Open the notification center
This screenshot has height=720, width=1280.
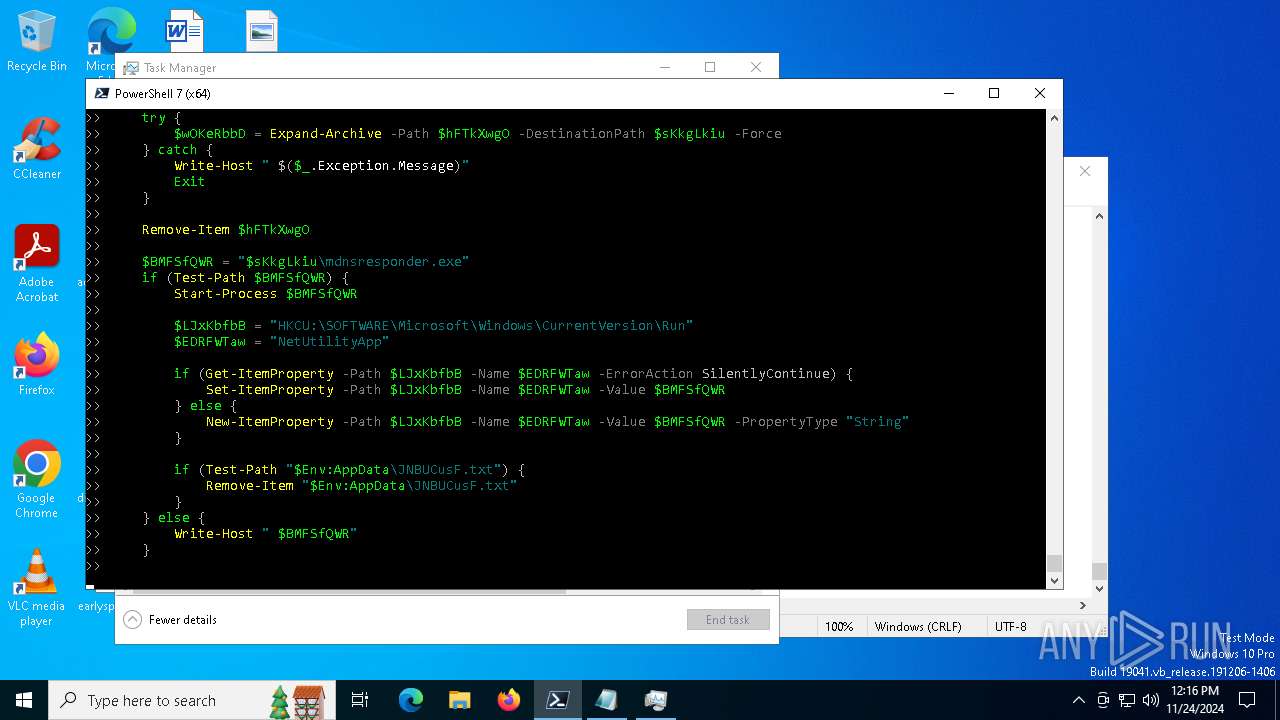click(x=1247, y=700)
